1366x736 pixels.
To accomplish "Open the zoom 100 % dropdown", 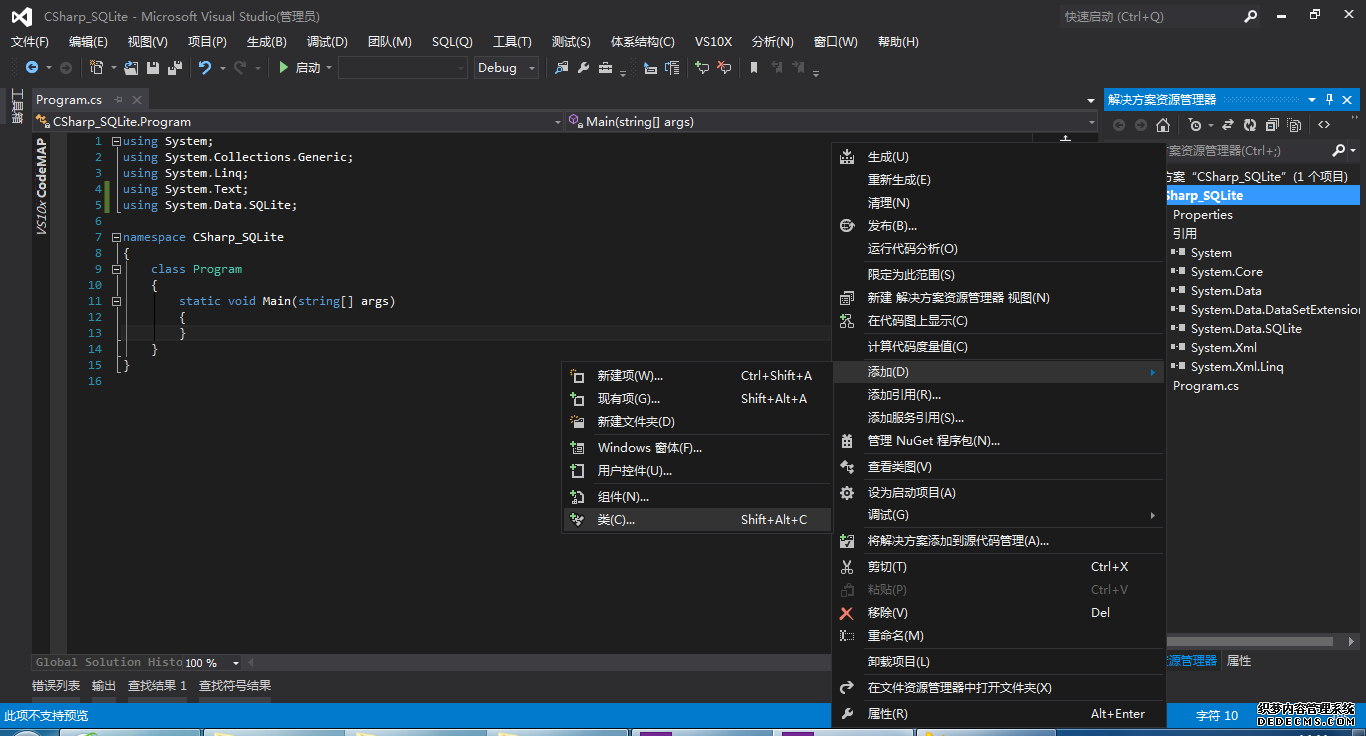I will click(236, 663).
